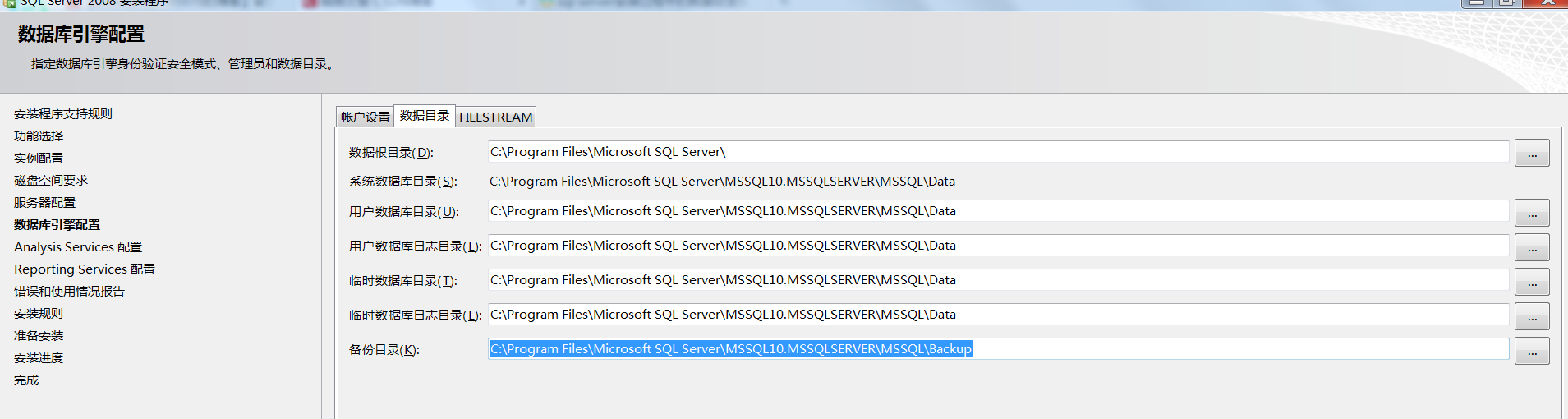
Task: Open the FILESTREAM tab
Action: 496,117
